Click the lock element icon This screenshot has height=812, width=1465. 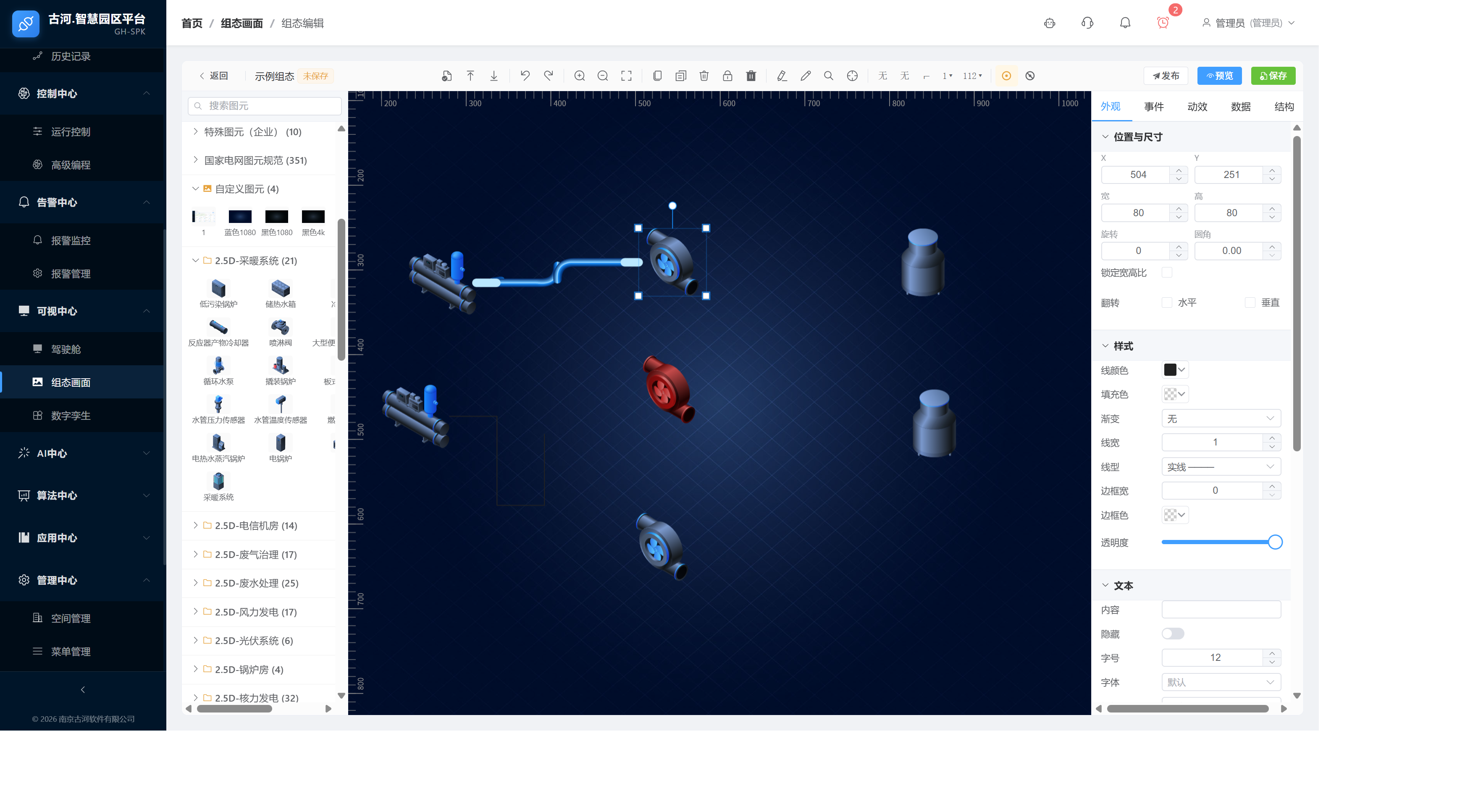[x=727, y=76]
